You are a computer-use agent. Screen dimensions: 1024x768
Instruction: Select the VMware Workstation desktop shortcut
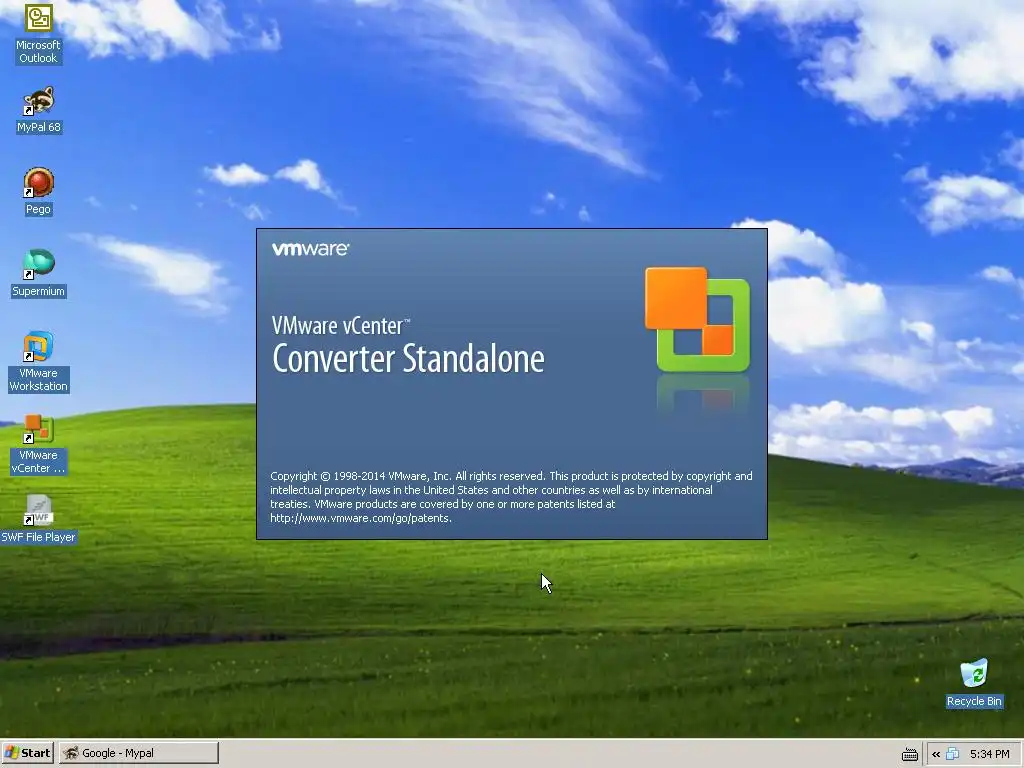tap(39, 362)
